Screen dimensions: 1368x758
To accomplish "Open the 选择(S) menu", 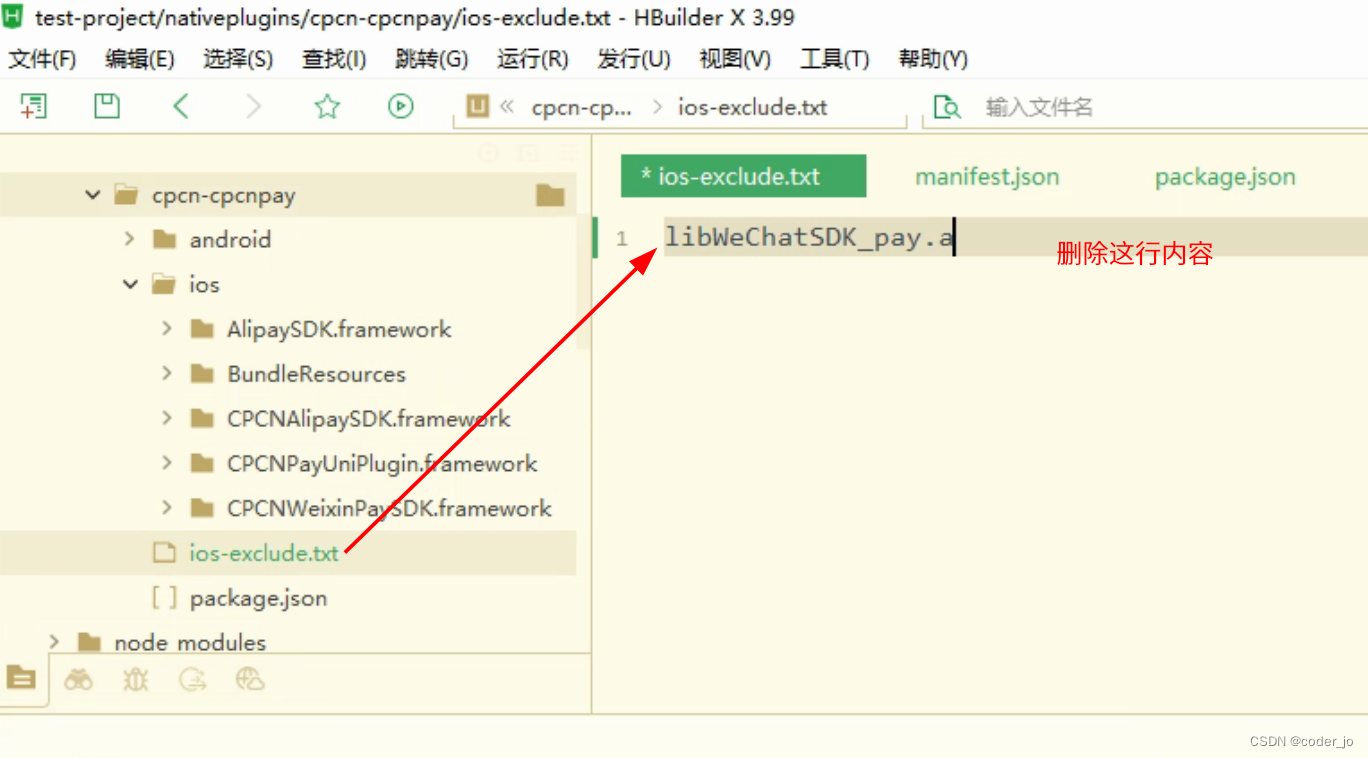I will point(238,59).
